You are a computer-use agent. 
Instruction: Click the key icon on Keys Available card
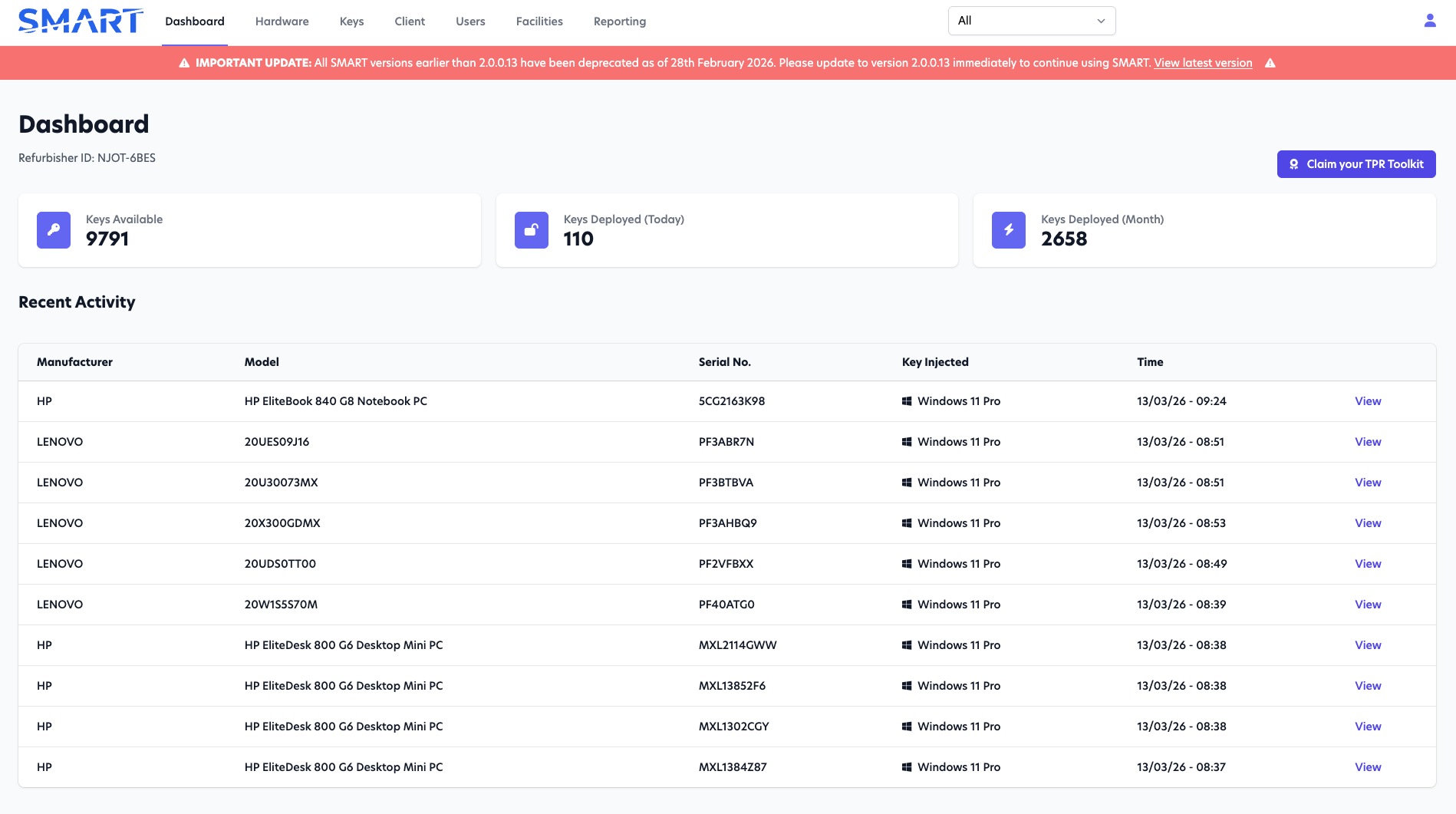click(53, 229)
